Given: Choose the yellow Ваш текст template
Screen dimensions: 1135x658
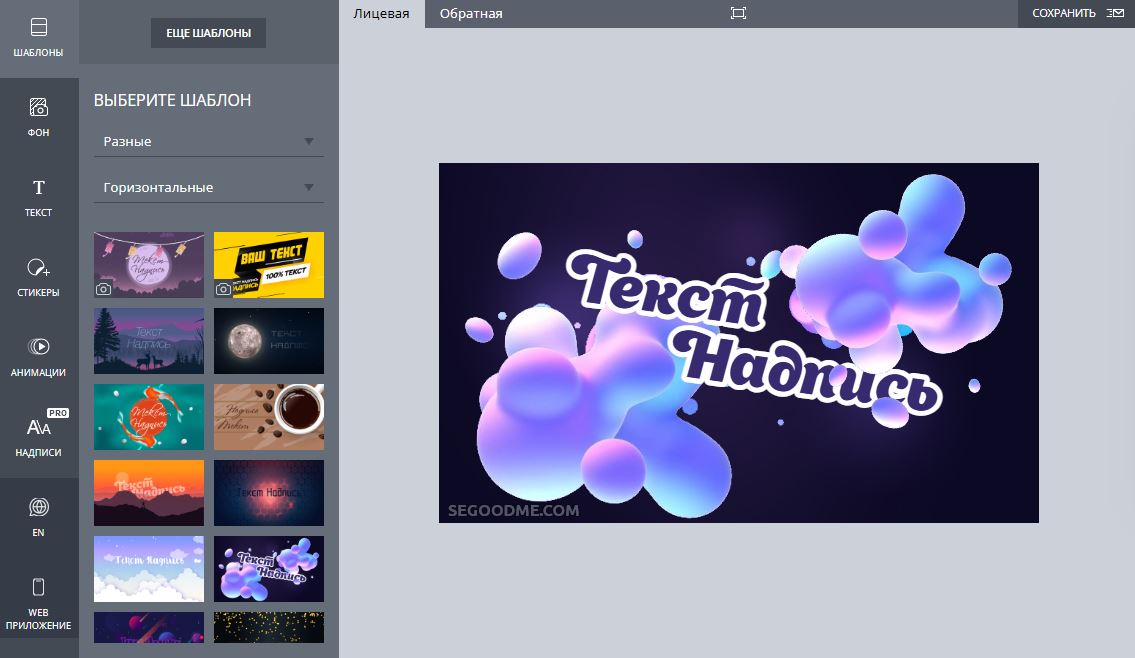Looking at the screenshot, I should pyautogui.click(x=269, y=265).
